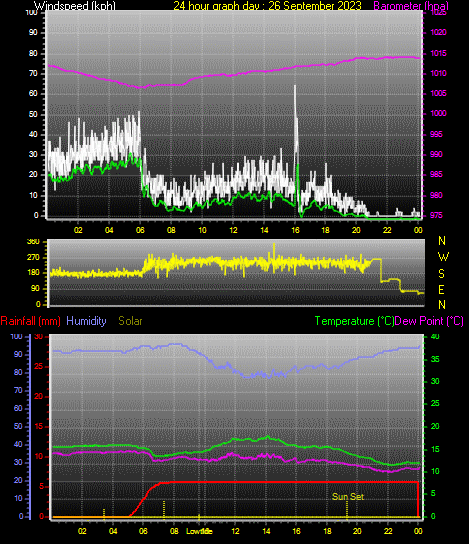Click '50' on the windspeed axis
The image size is (469, 544).
[33, 114]
